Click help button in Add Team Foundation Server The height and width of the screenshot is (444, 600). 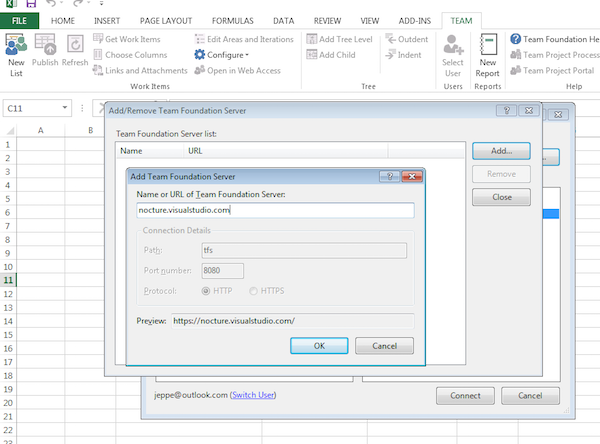coord(390,176)
